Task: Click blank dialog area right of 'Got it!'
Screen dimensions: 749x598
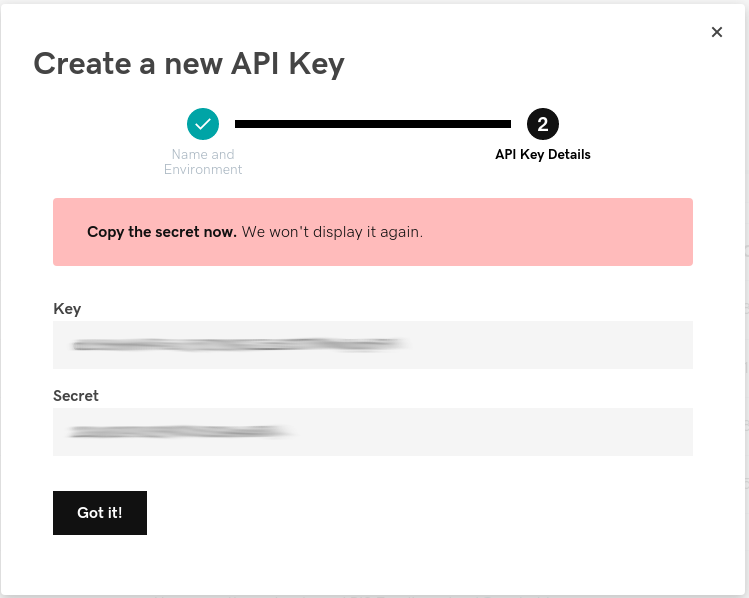Action: (x=420, y=513)
